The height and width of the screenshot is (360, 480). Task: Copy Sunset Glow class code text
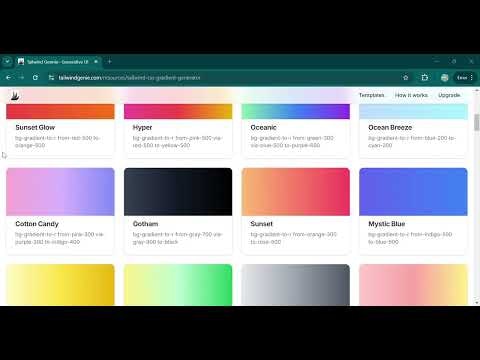[58, 142]
